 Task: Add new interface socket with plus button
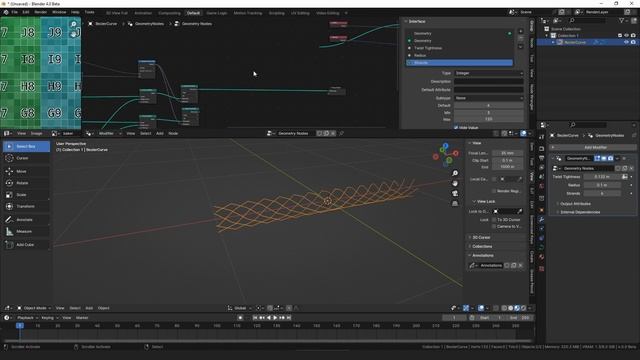(x=520, y=31)
